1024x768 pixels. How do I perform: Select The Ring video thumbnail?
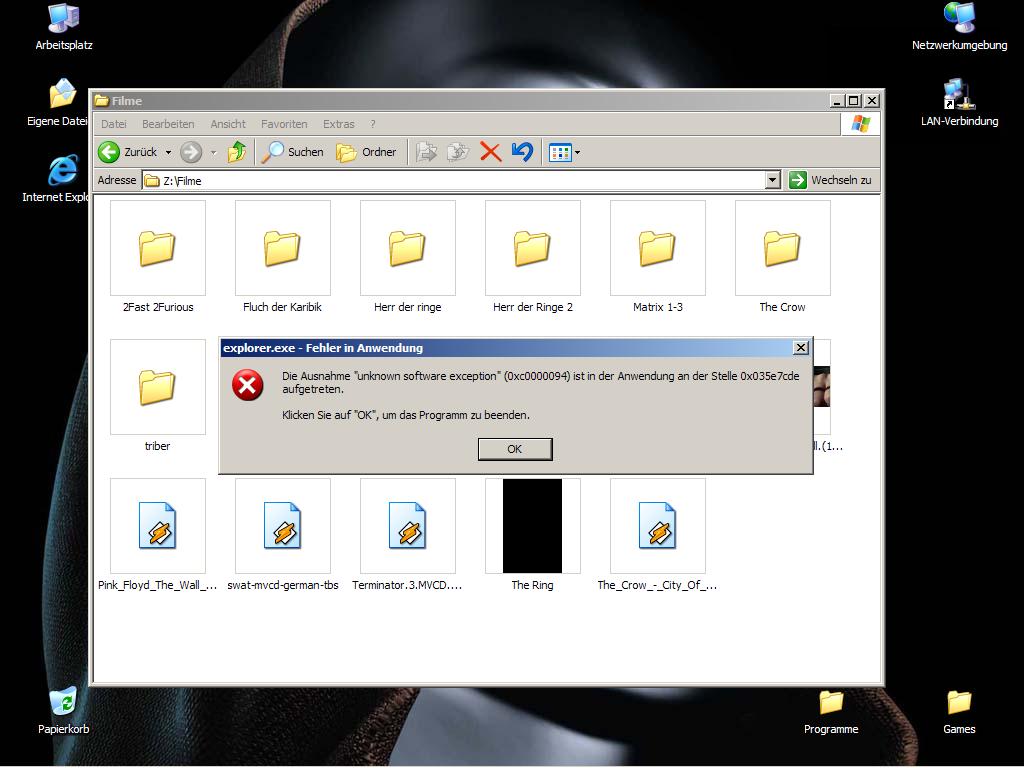coord(532,527)
